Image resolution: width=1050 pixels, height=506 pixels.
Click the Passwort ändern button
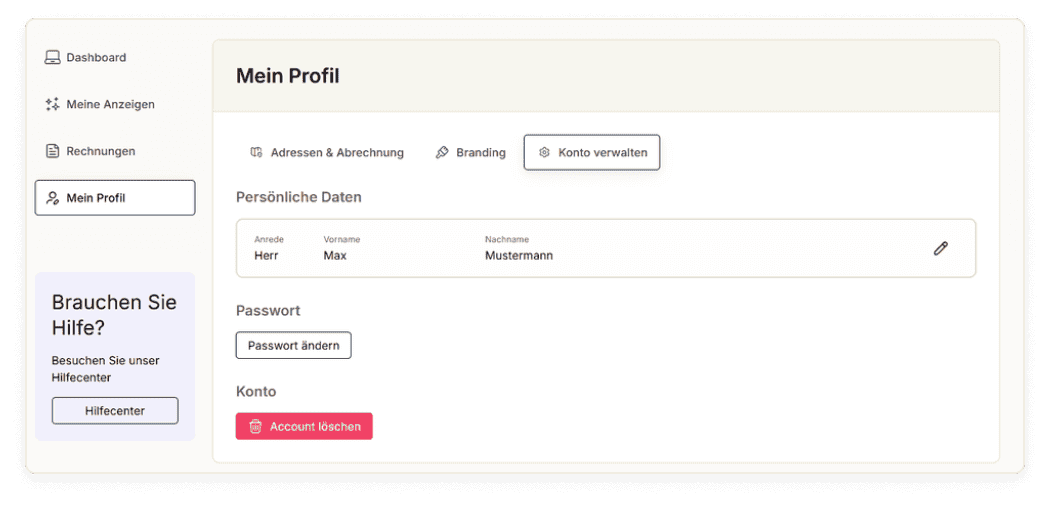tap(293, 345)
